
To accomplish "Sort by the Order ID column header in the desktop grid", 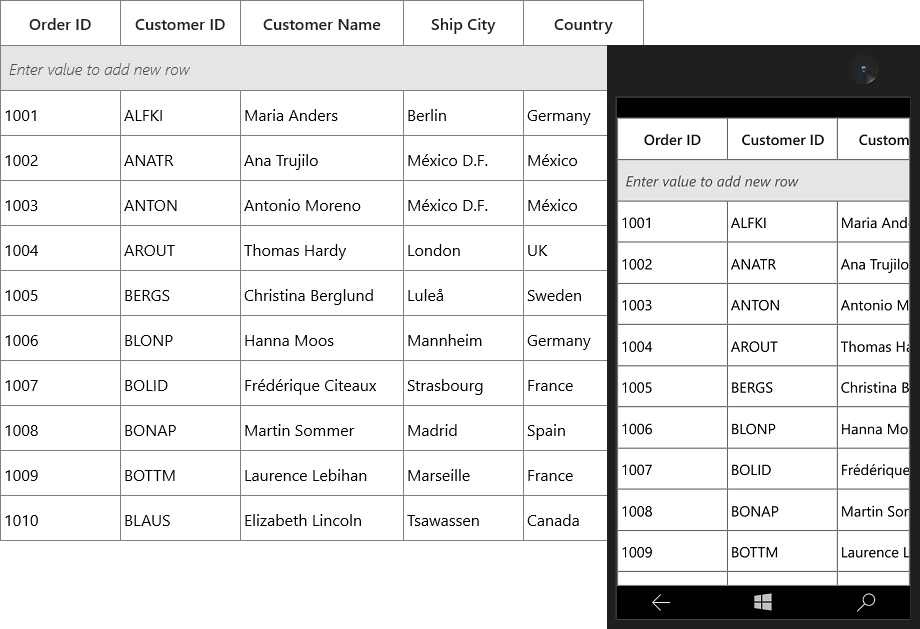I will tap(60, 24).
